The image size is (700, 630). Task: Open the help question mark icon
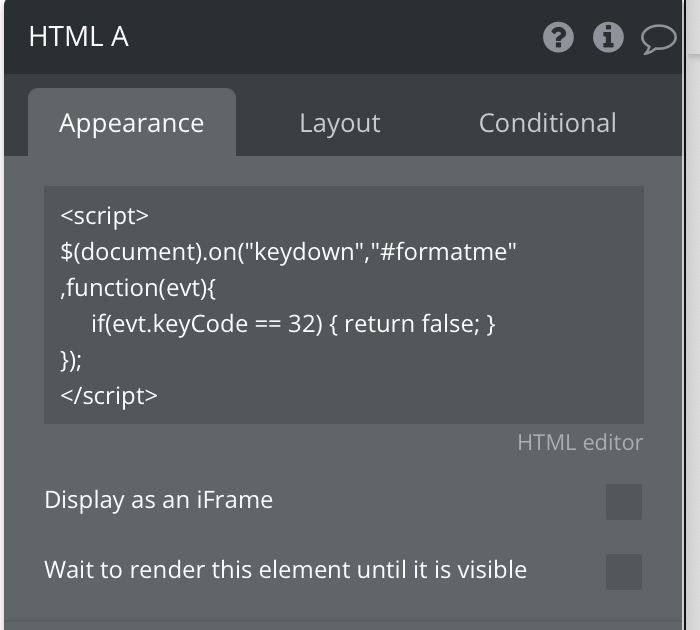pos(558,38)
